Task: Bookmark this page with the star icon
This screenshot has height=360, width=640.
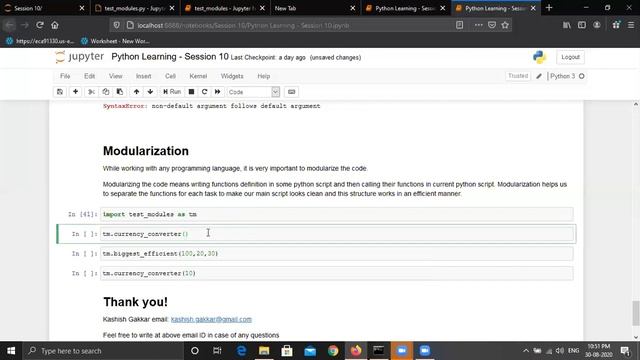Action: click(x=505, y=25)
